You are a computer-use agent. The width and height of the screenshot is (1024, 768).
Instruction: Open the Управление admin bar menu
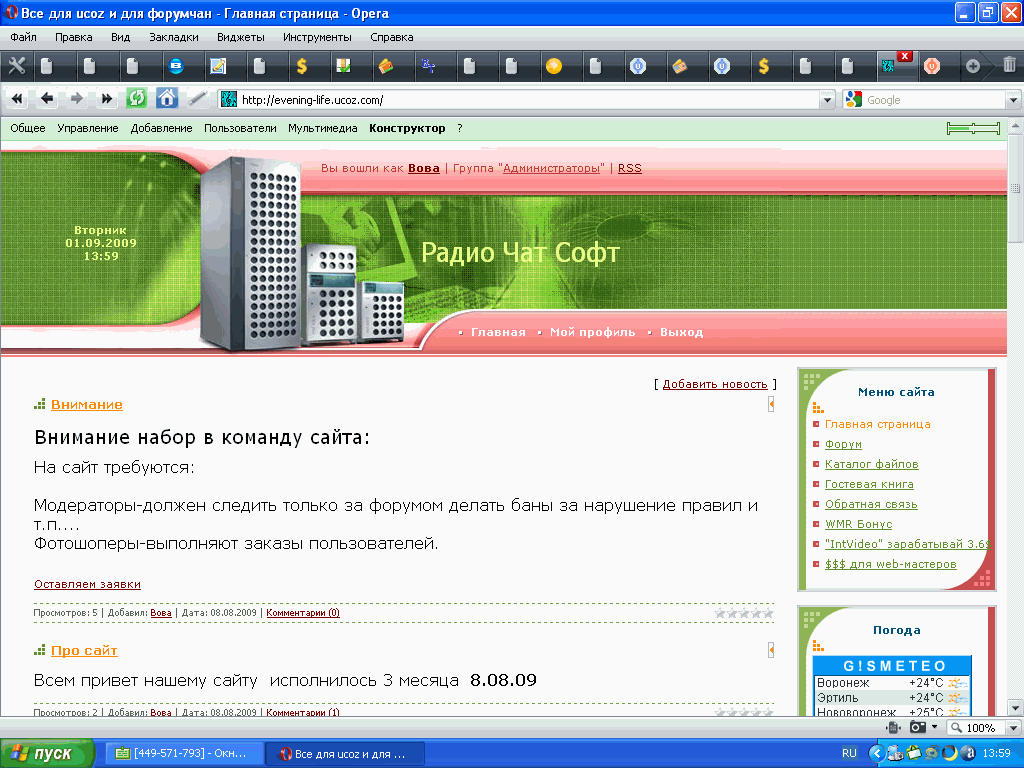88,128
